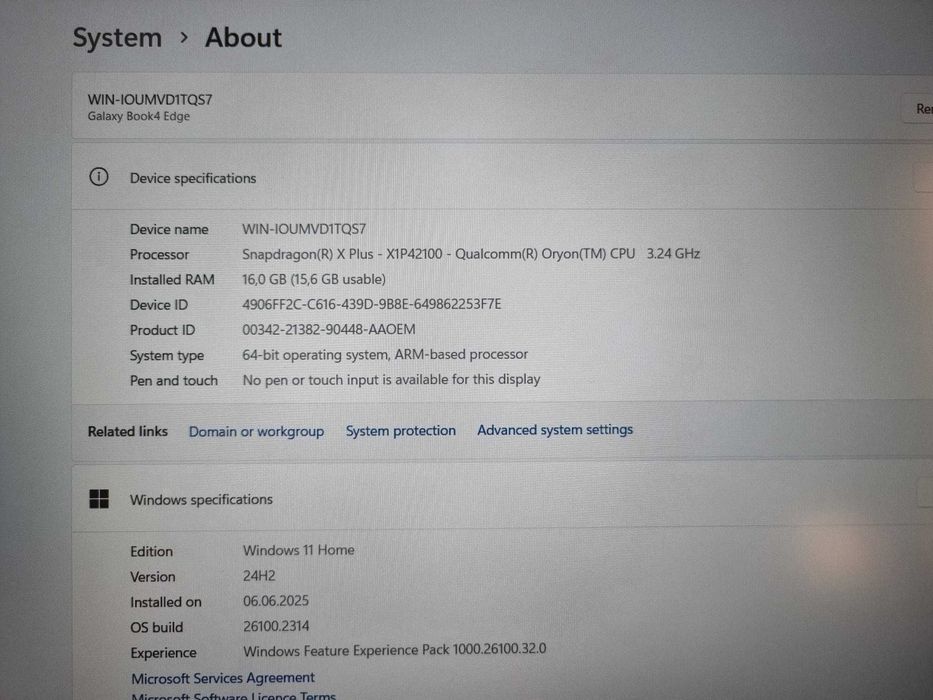
Task: Select Device name value WIN-IOUMVD1TQS7
Action: coord(304,229)
